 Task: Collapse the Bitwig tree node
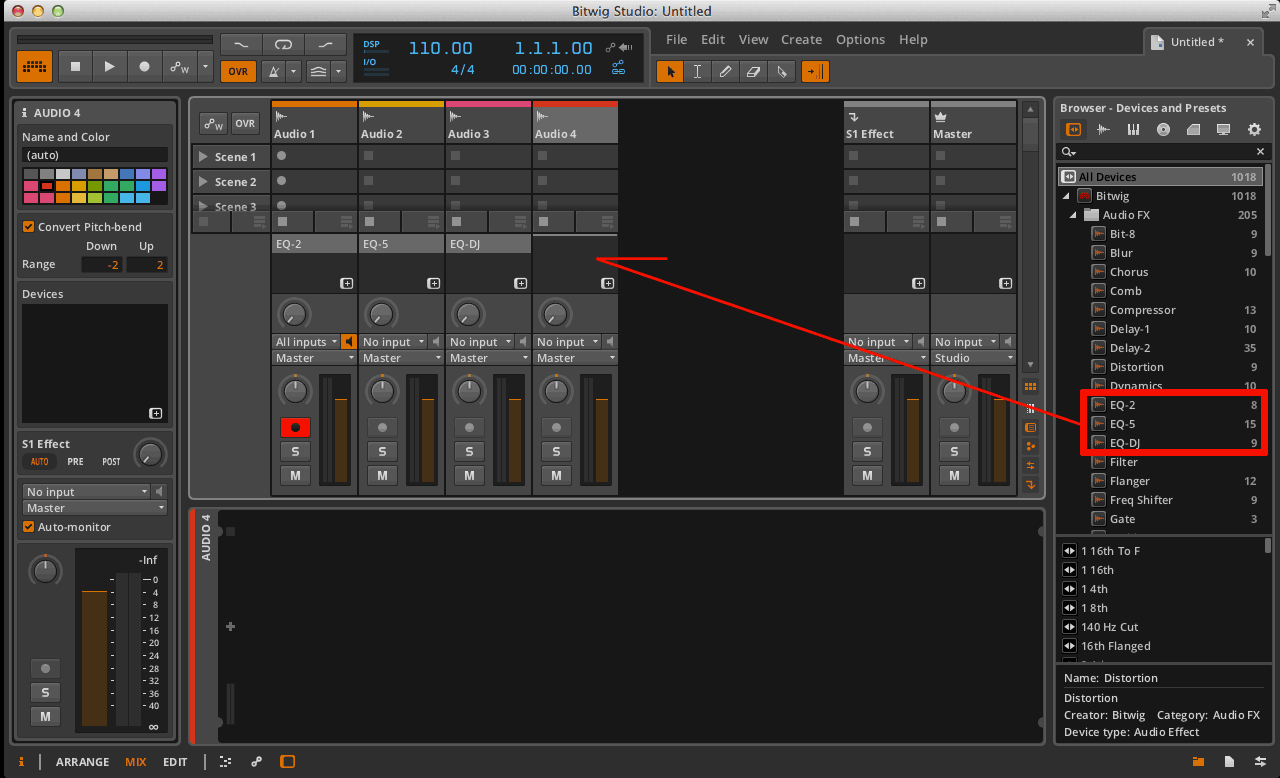1067,196
